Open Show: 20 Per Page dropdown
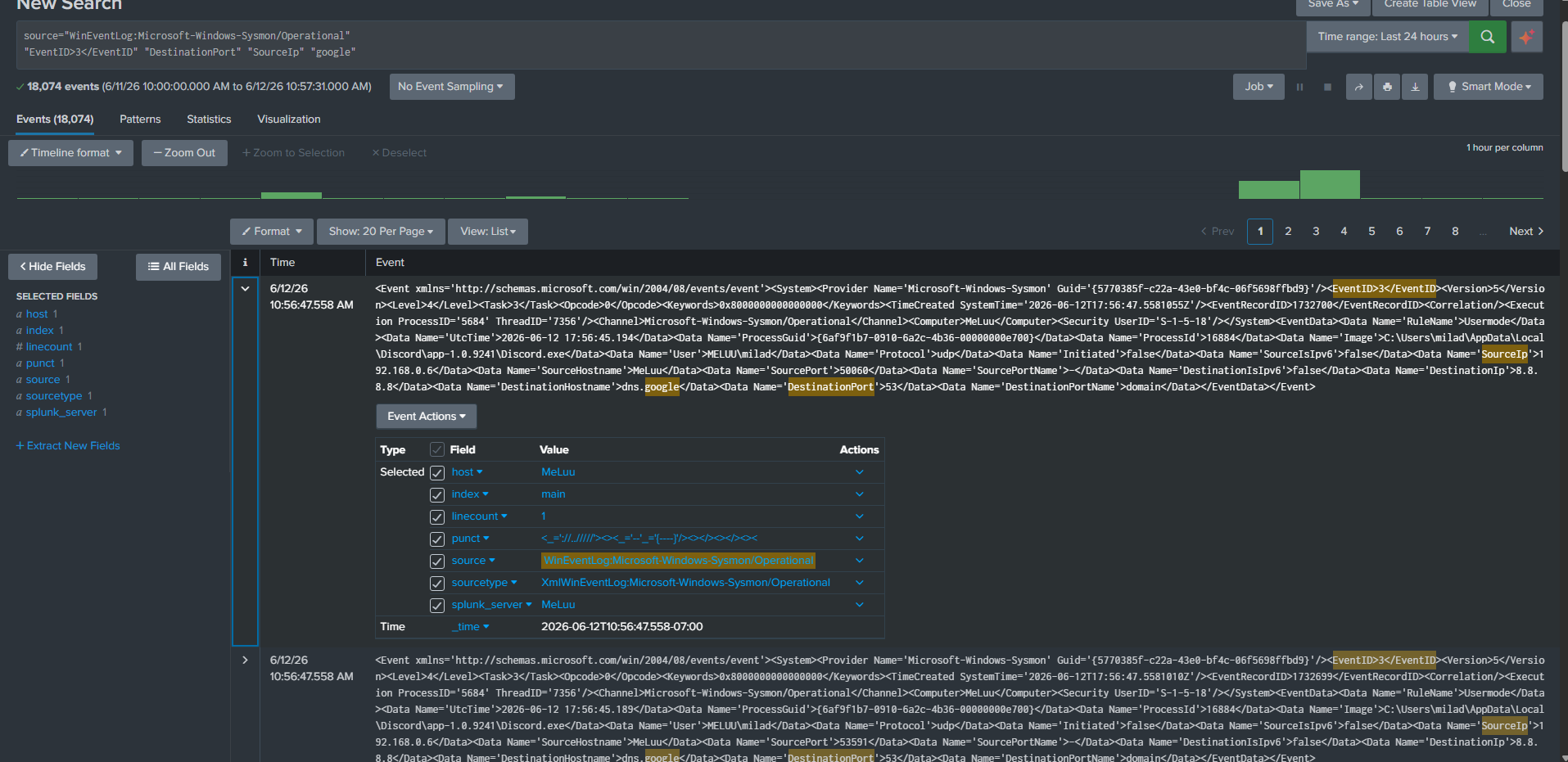This screenshot has width=1568, height=762. [381, 232]
